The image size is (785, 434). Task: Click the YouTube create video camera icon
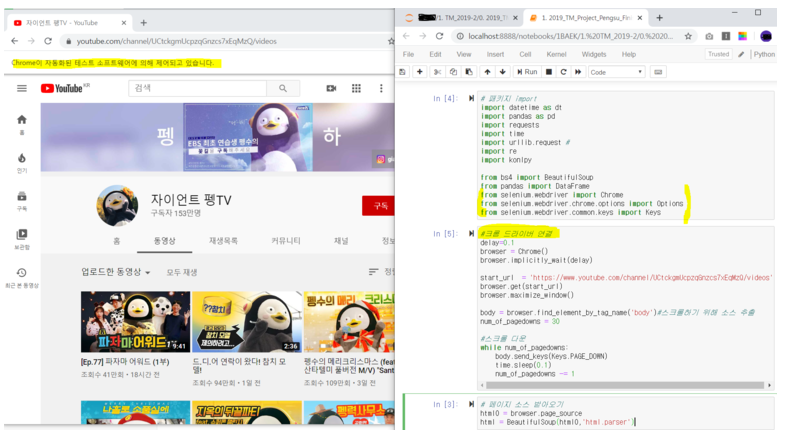(x=331, y=88)
